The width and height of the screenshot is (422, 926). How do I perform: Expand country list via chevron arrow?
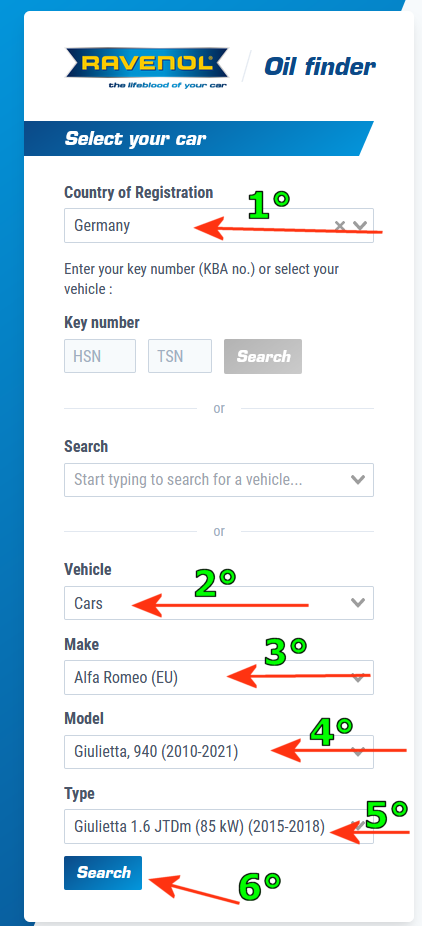click(359, 225)
